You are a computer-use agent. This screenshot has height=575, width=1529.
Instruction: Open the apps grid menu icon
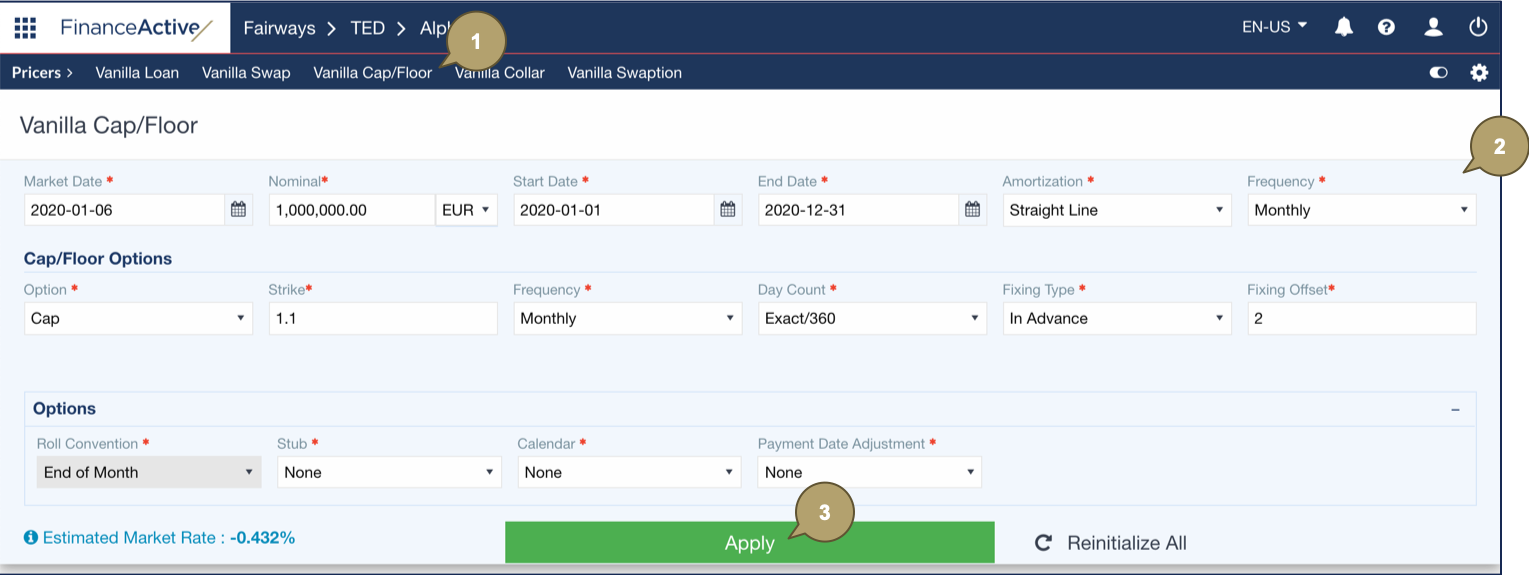point(25,28)
